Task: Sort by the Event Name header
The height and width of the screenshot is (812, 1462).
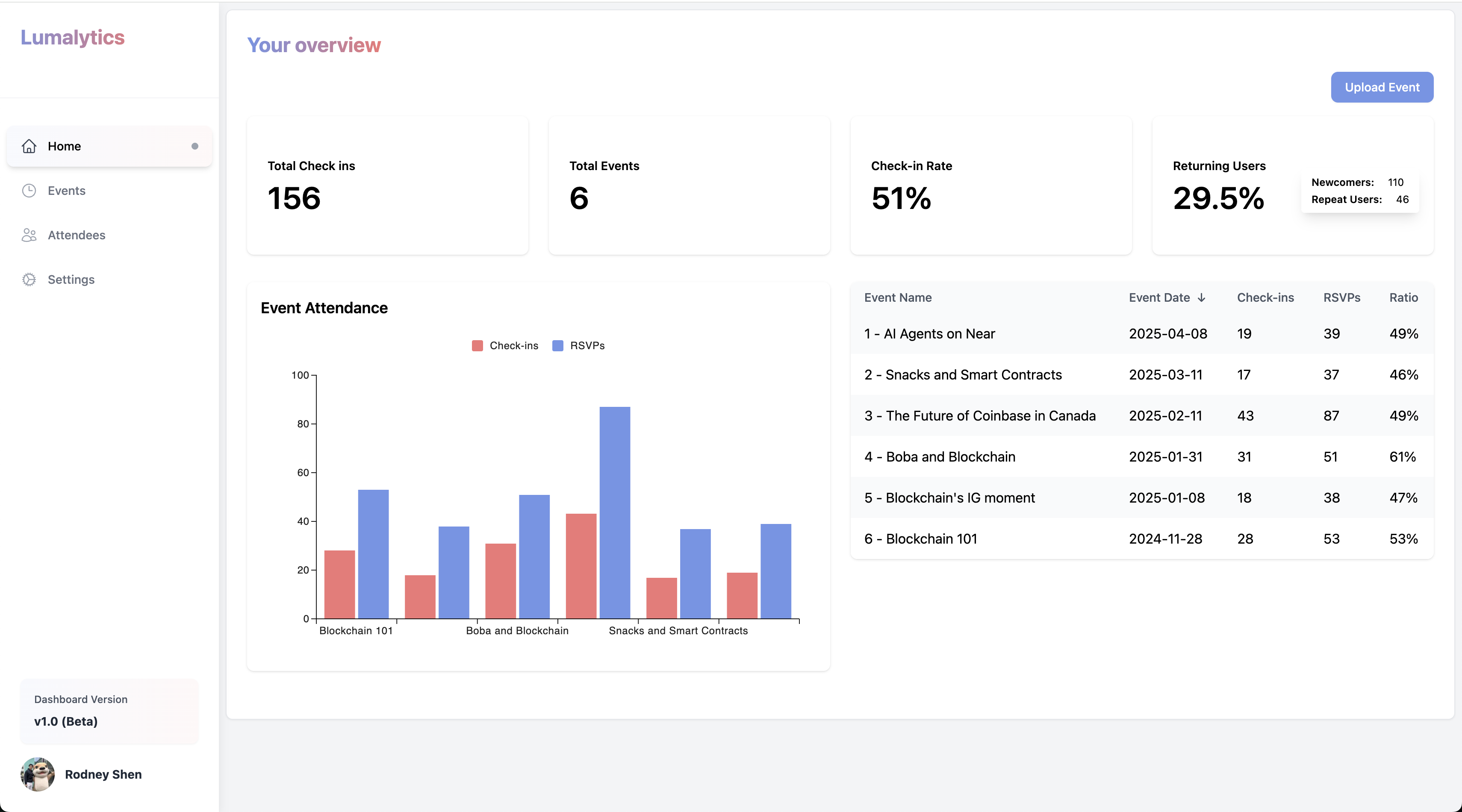Action: (898, 298)
